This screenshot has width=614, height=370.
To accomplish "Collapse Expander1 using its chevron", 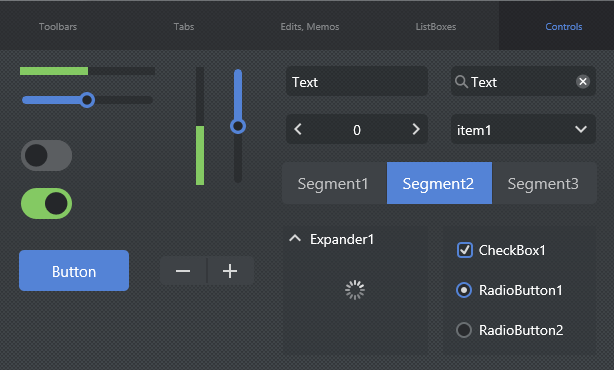I will (x=295, y=238).
